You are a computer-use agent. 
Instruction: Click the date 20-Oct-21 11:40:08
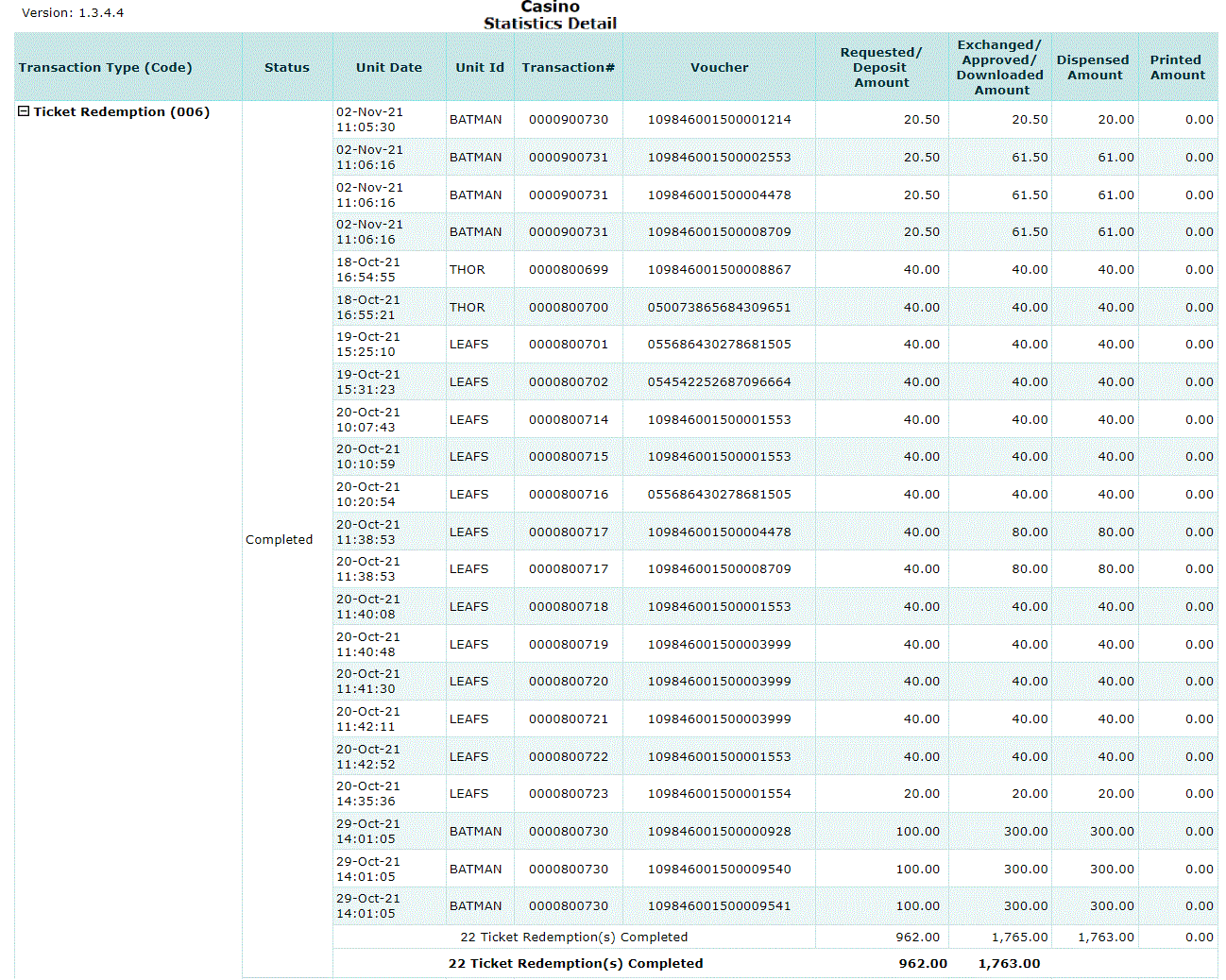click(368, 607)
